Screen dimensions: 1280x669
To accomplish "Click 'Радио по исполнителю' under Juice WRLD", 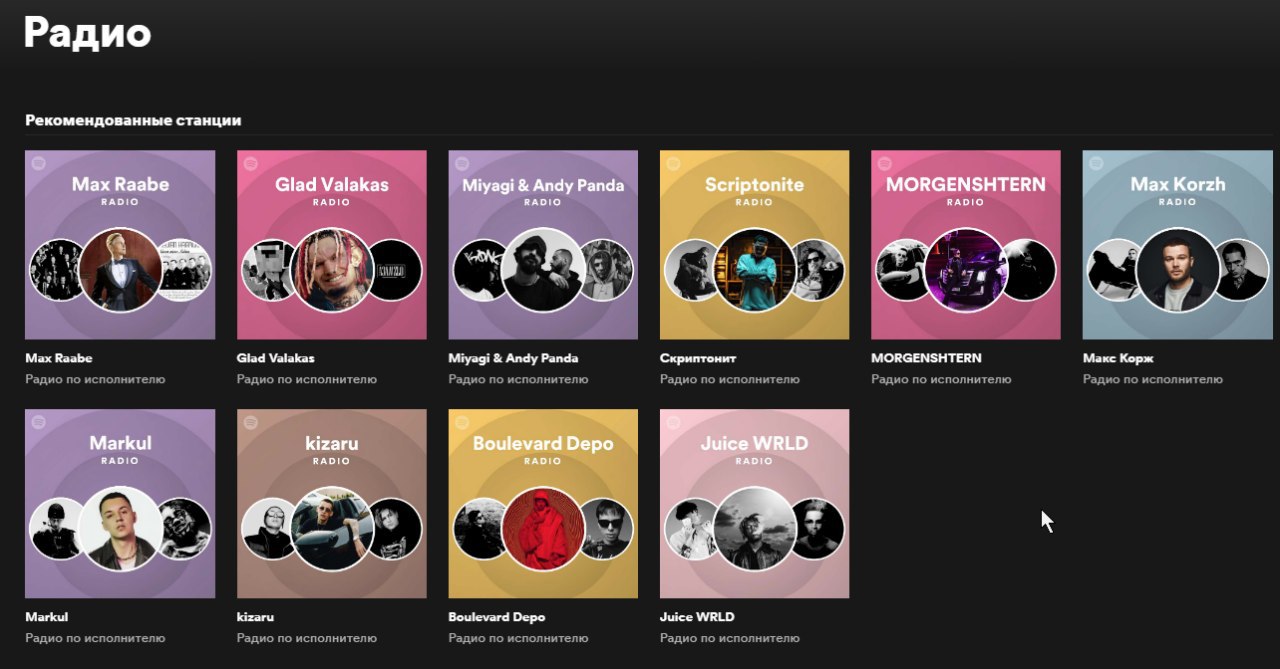I will 730,638.
